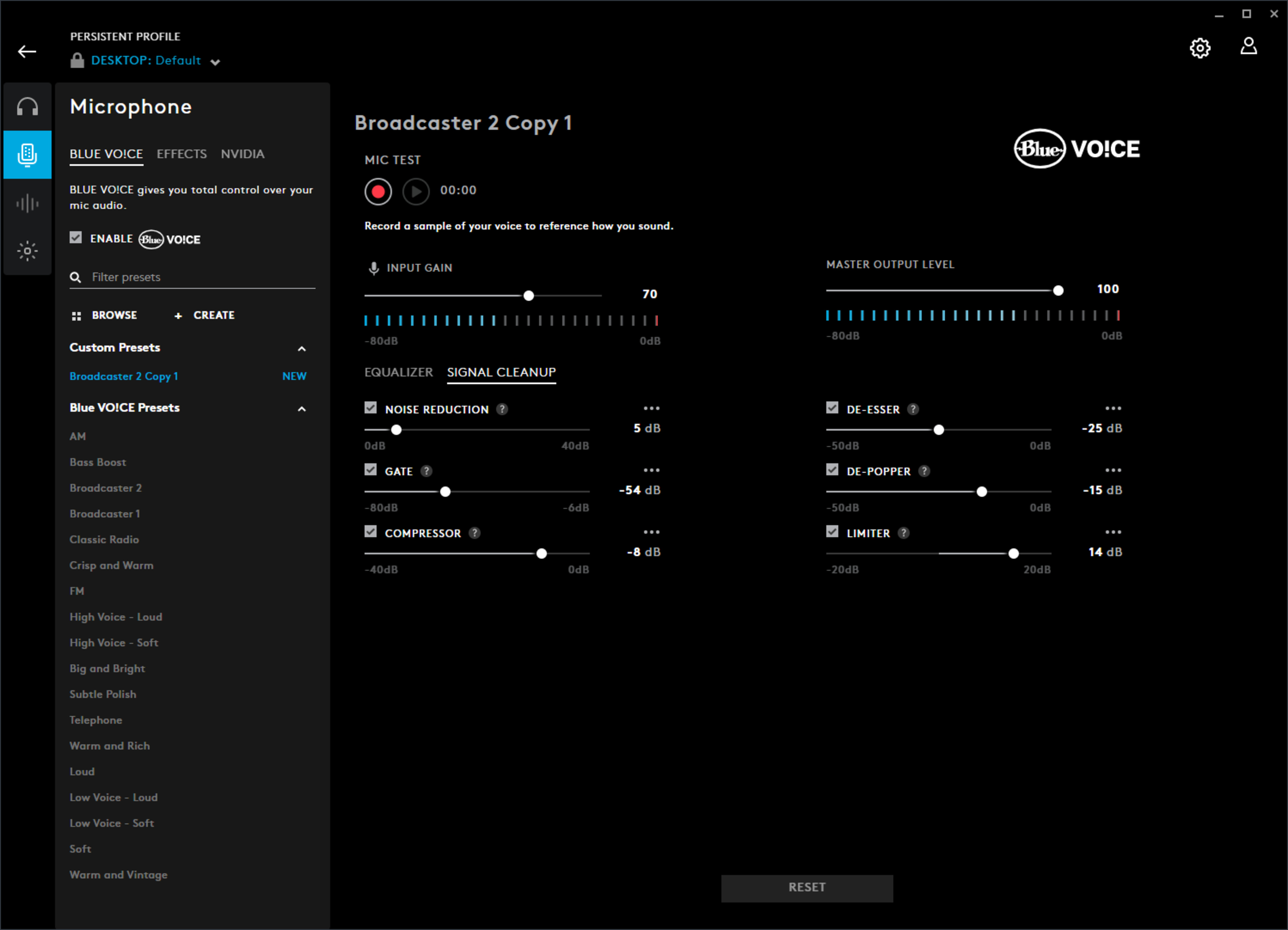Click the Noise Reduction help question mark
This screenshot has width=1288, height=930.
pos(502,409)
